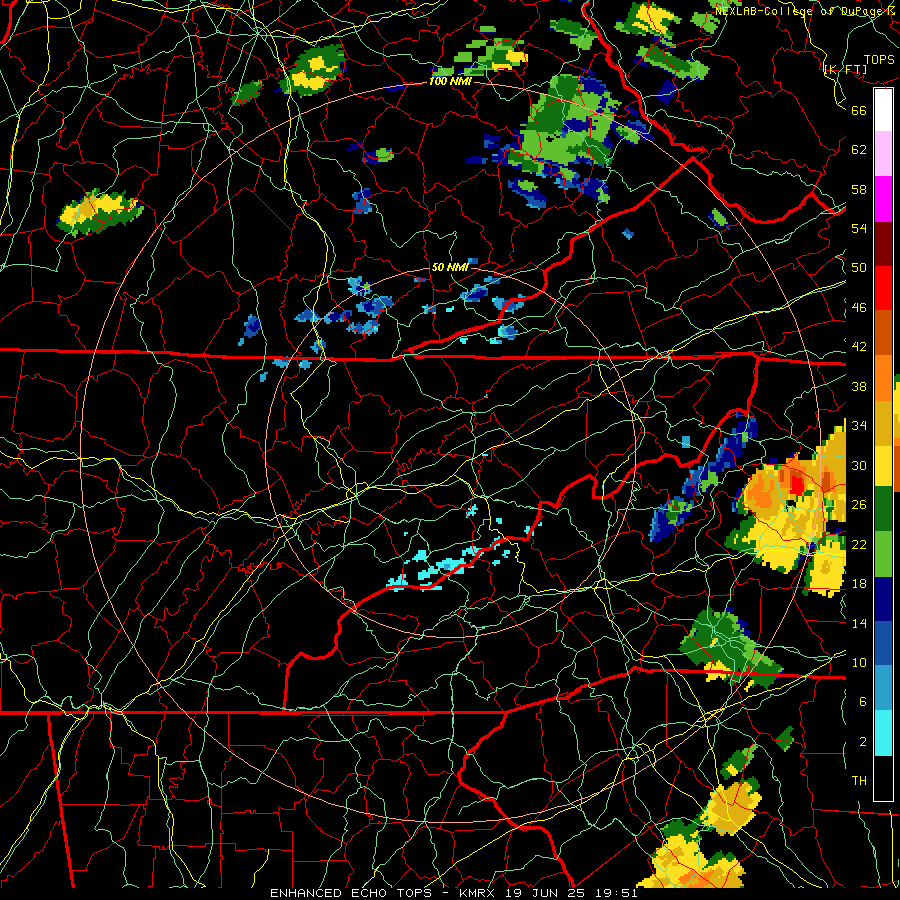Click the light green legend swatch
This screenshot has height=900, width=900.
pyautogui.click(x=883, y=553)
